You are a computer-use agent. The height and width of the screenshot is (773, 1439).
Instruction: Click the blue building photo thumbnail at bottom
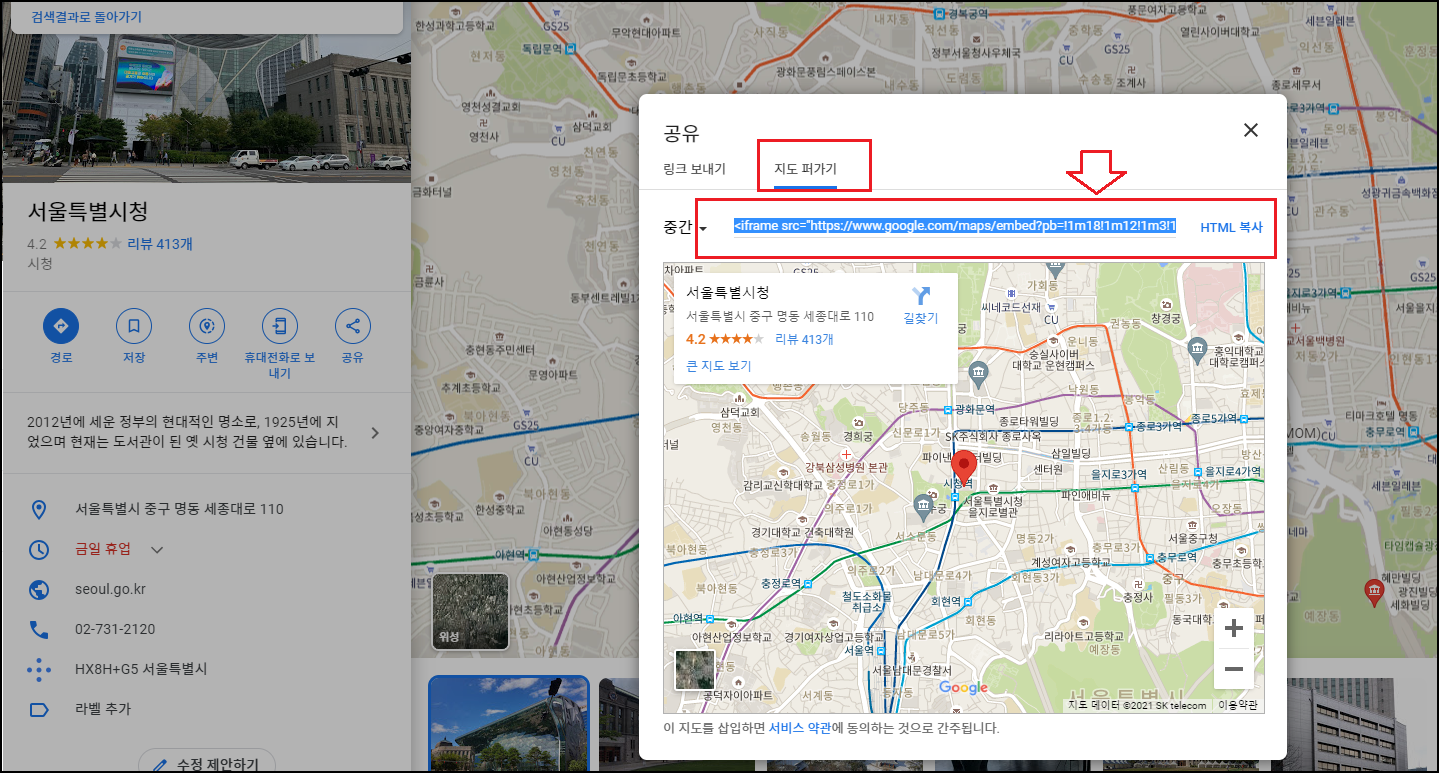pos(509,724)
